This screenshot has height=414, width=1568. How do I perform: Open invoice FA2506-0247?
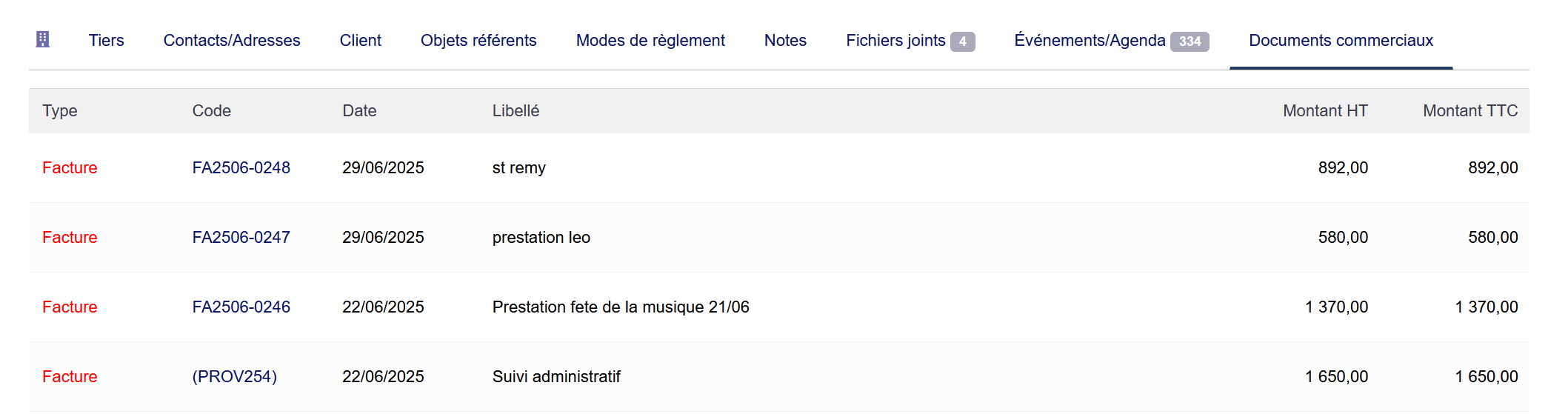241,238
